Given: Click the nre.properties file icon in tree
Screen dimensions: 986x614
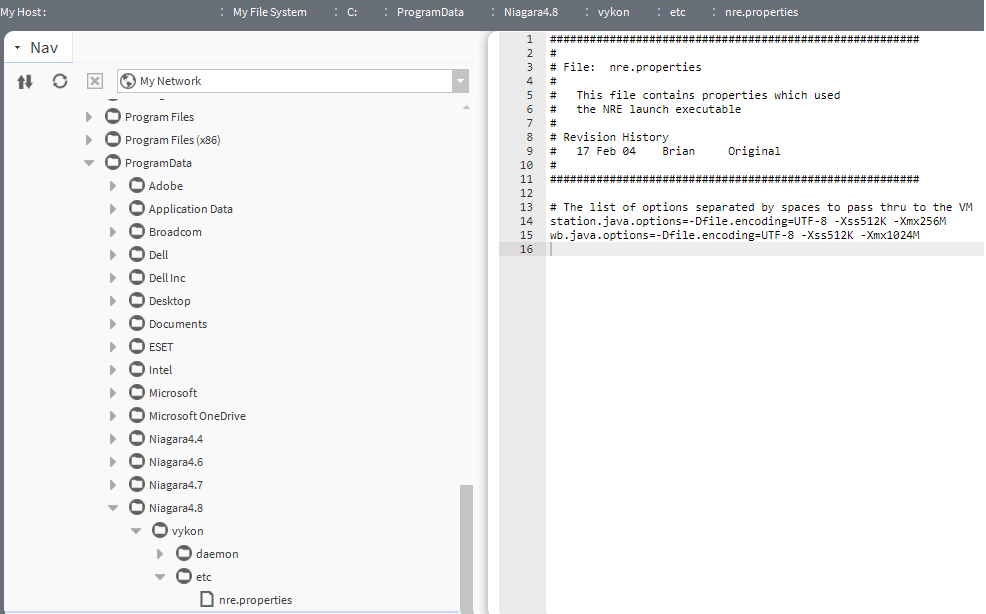Looking at the screenshot, I should click(x=207, y=599).
